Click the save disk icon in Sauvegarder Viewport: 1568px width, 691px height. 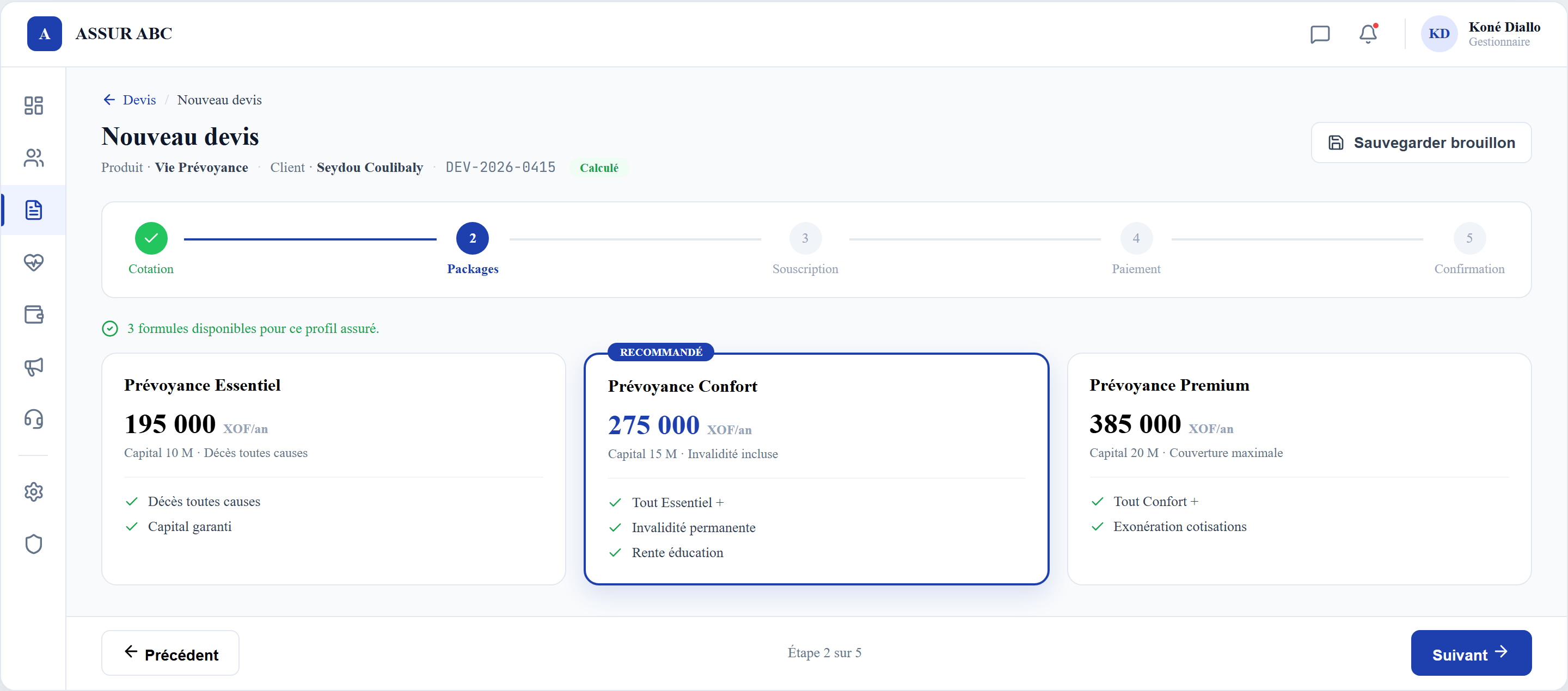1336,143
